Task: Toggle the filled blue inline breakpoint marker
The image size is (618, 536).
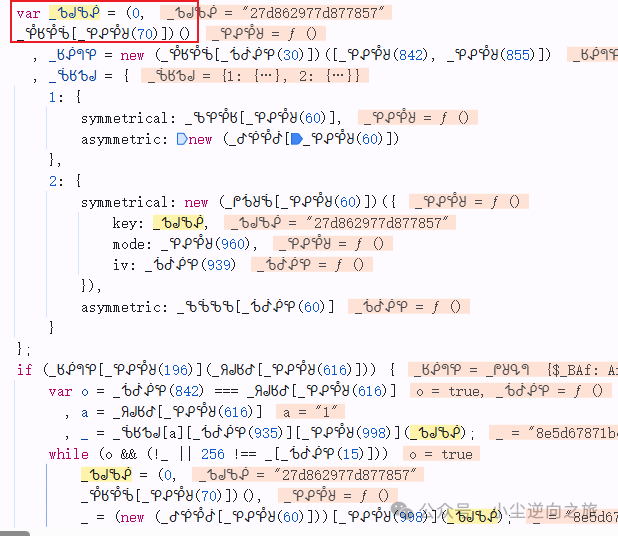Action: (x=296, y=139)
